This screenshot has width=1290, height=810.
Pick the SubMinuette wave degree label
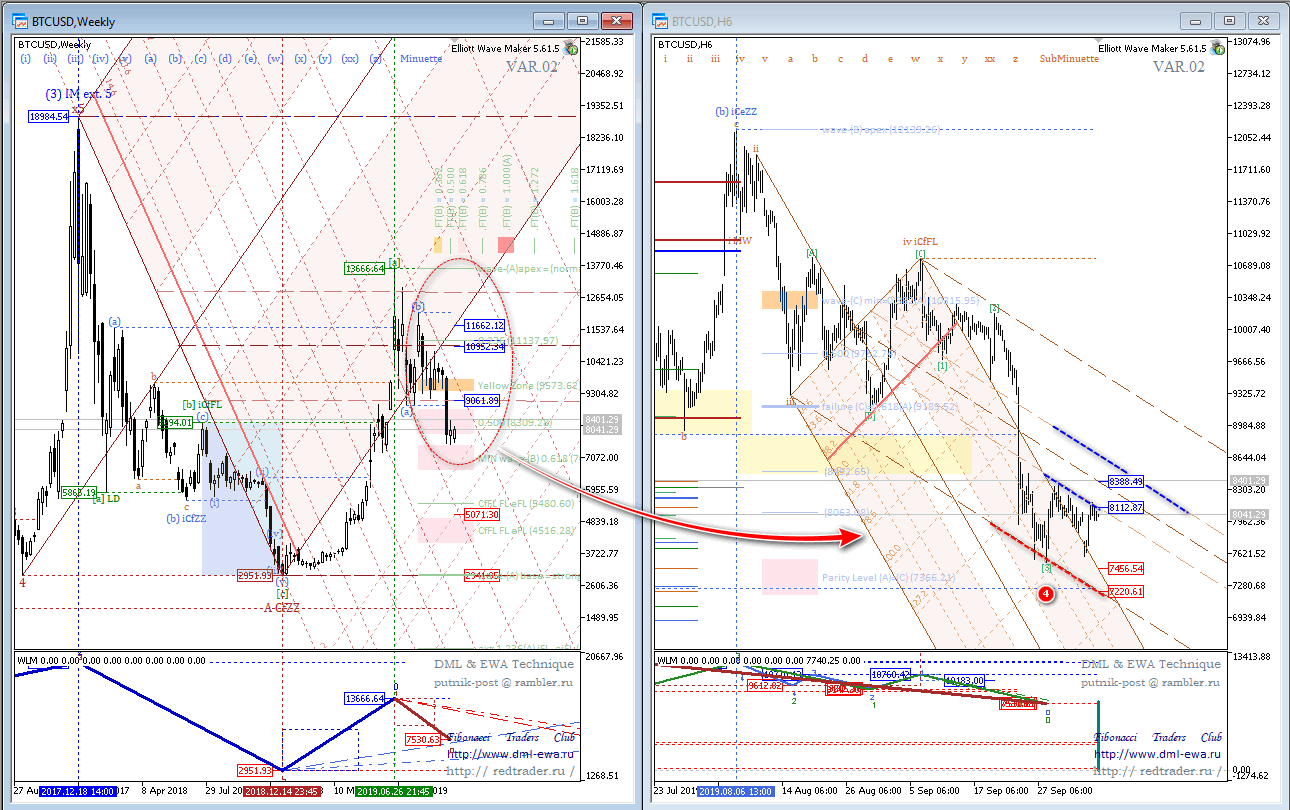point(1069,59)
